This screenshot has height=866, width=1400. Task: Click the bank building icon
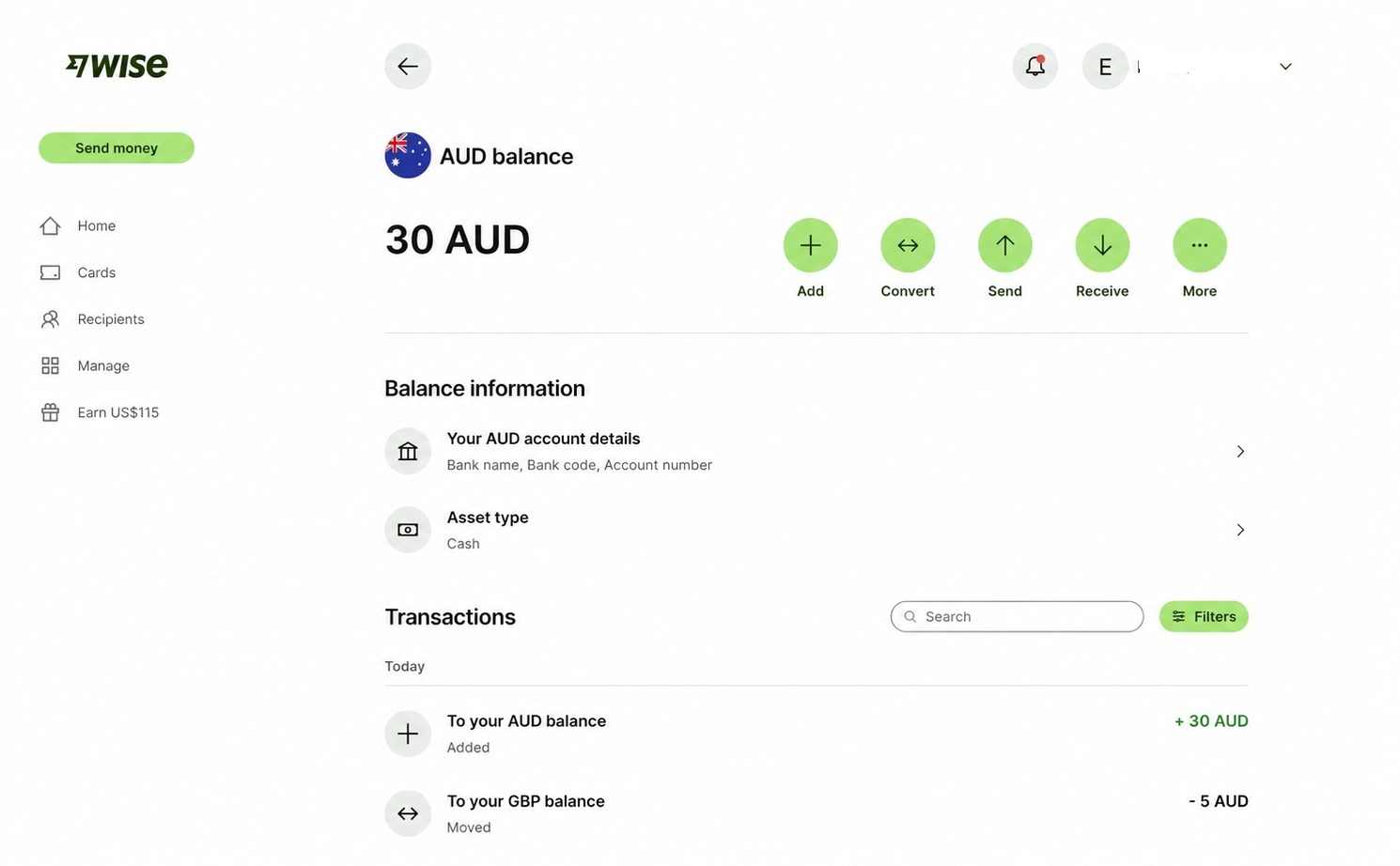tap(408, 452)
